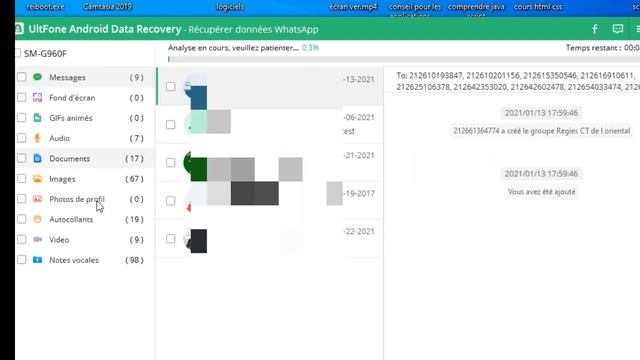This screenshot has width=640, height=360.
Task: Click the SM-G960F device name
Action: pyautogui.click(x=45, y=53)
